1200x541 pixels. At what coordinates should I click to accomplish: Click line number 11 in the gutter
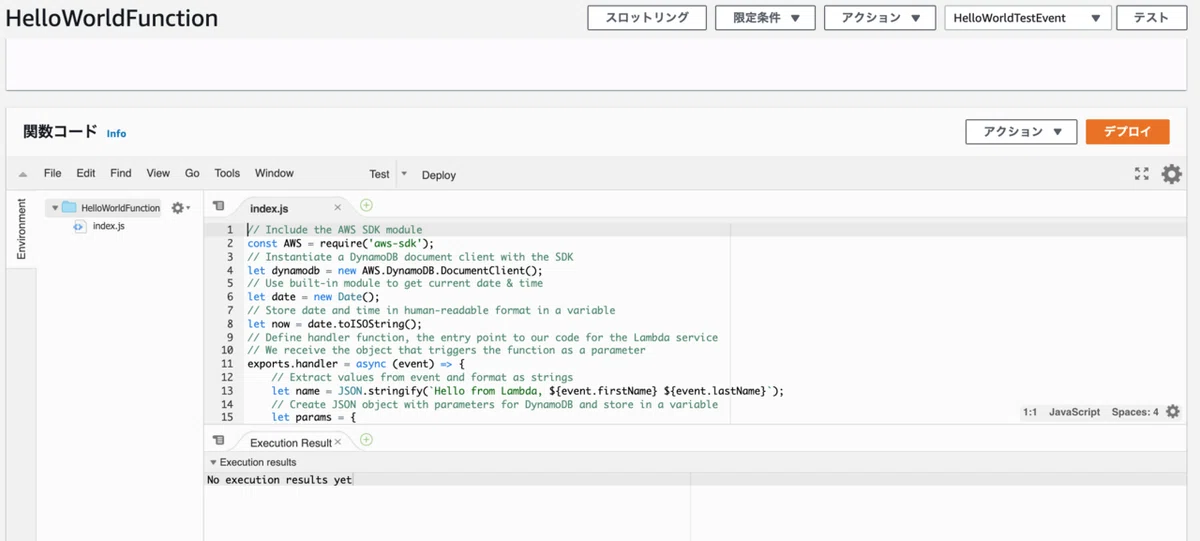tap(227, 364)
